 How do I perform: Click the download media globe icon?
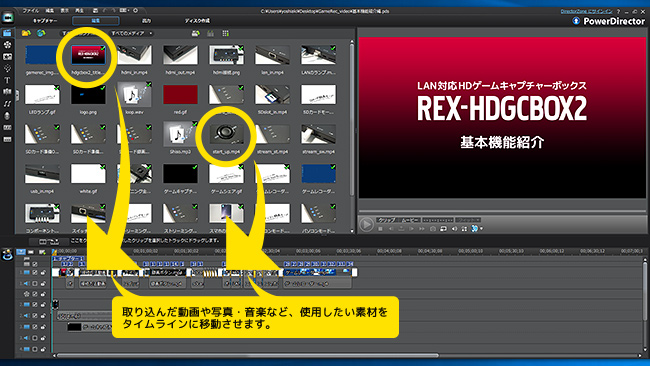tap(41, 33)
